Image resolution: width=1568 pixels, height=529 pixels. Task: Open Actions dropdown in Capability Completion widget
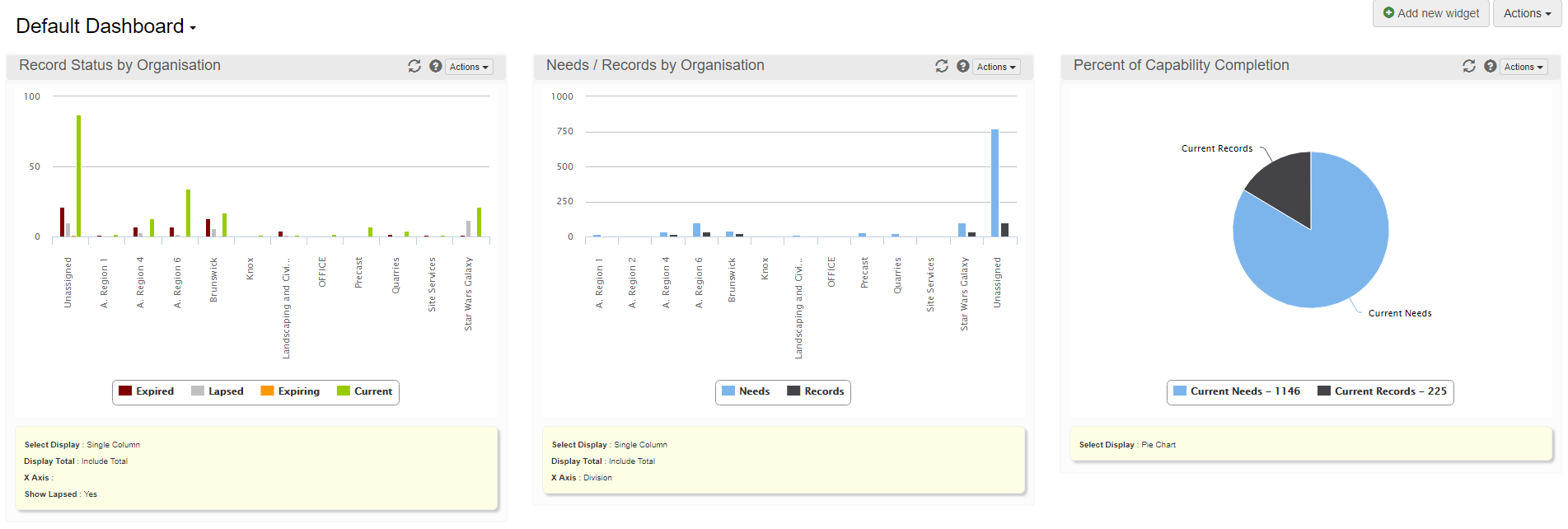click(x=1524, y=67)
